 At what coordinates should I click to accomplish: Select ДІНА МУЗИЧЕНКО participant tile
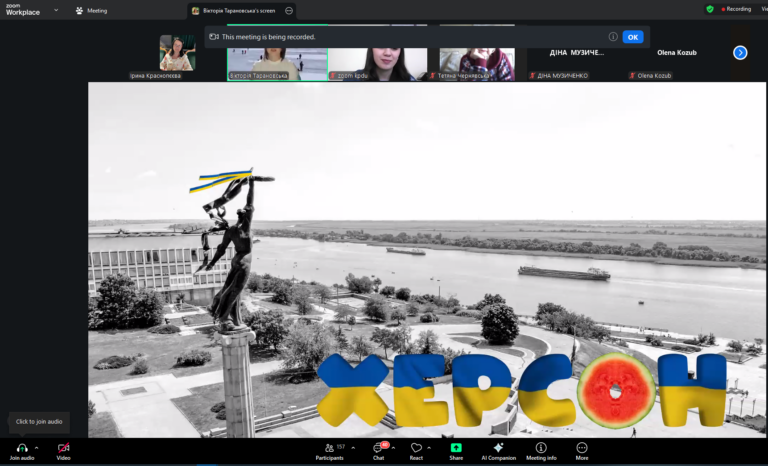point(576,53)
